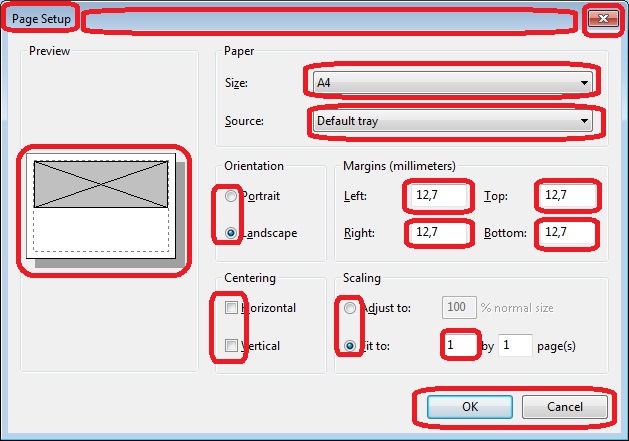Image resolution: width=629 pixels, height=441 pixels.
Task: Select the Landscape orientation radio button
Action: (x=232, y=233)
